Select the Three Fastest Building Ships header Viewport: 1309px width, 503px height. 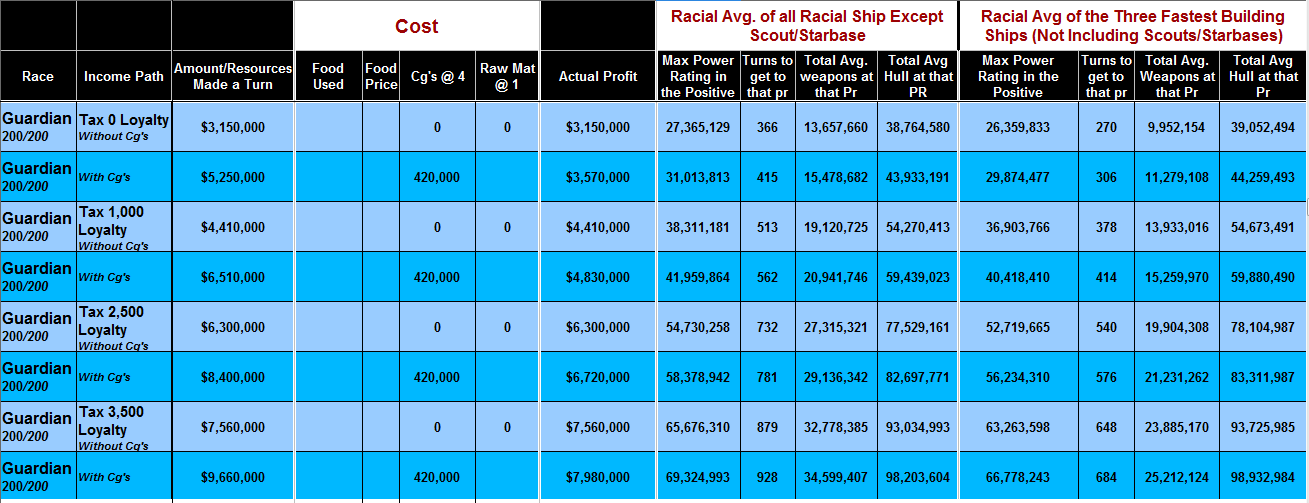pyautogui.click(x=1132, y=26)
